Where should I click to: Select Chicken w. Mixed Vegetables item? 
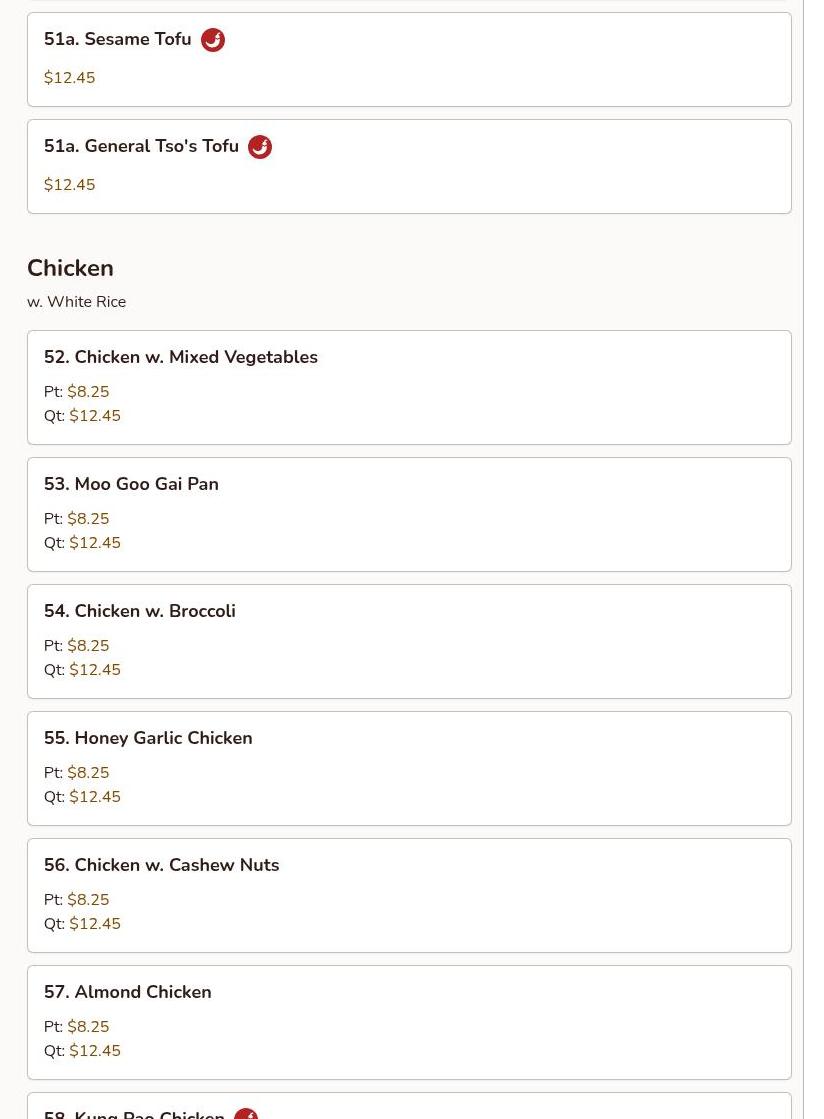click(181, 357)
